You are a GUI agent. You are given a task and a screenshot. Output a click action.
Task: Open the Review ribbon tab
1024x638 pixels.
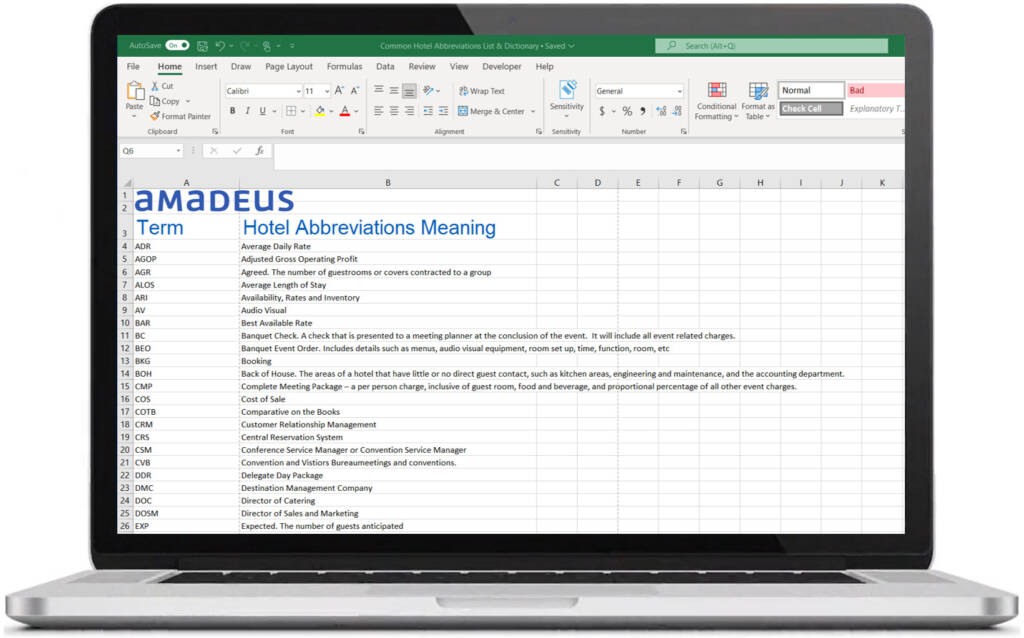[423, 66]
